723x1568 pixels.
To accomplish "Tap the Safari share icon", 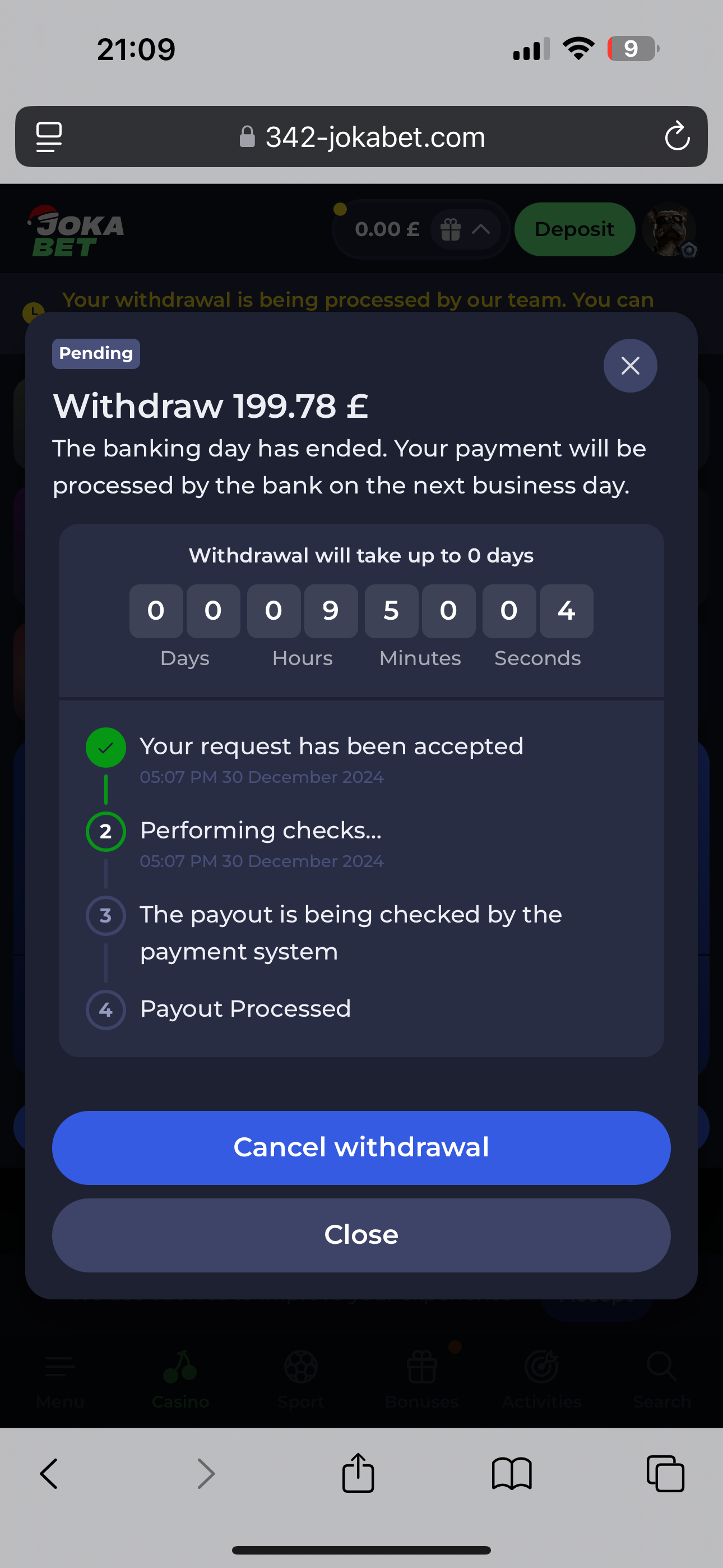I will (358, 1473).
